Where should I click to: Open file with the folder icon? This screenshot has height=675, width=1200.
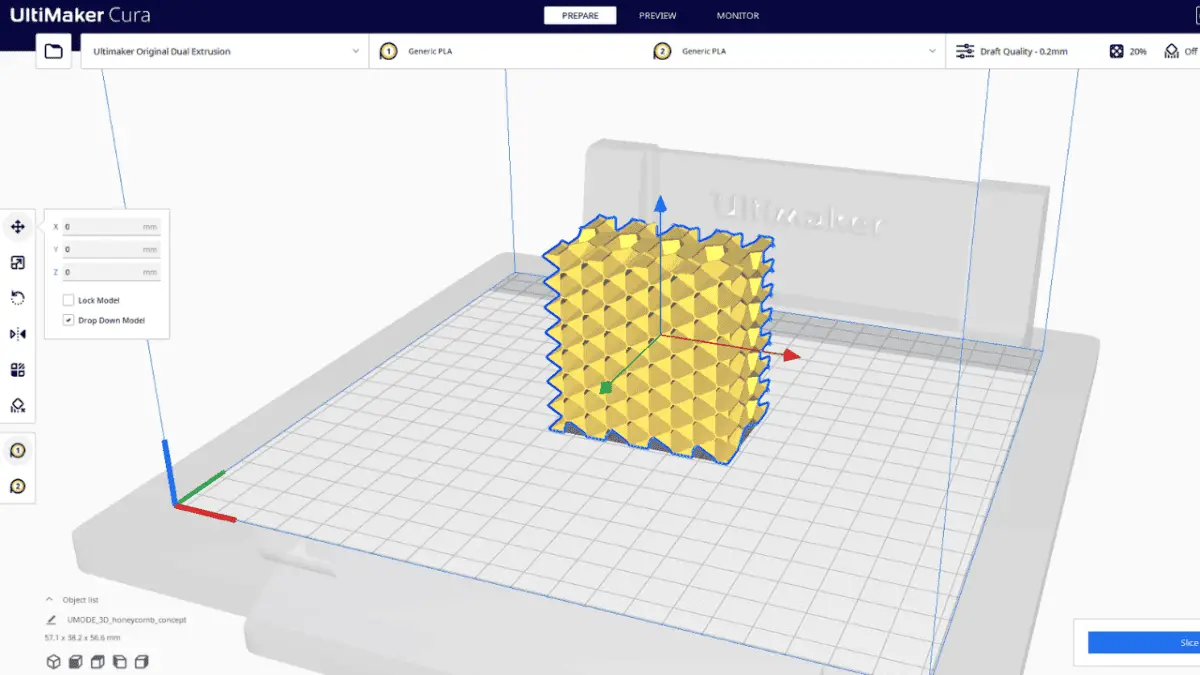pyautogui.click(x=54, y=50)
